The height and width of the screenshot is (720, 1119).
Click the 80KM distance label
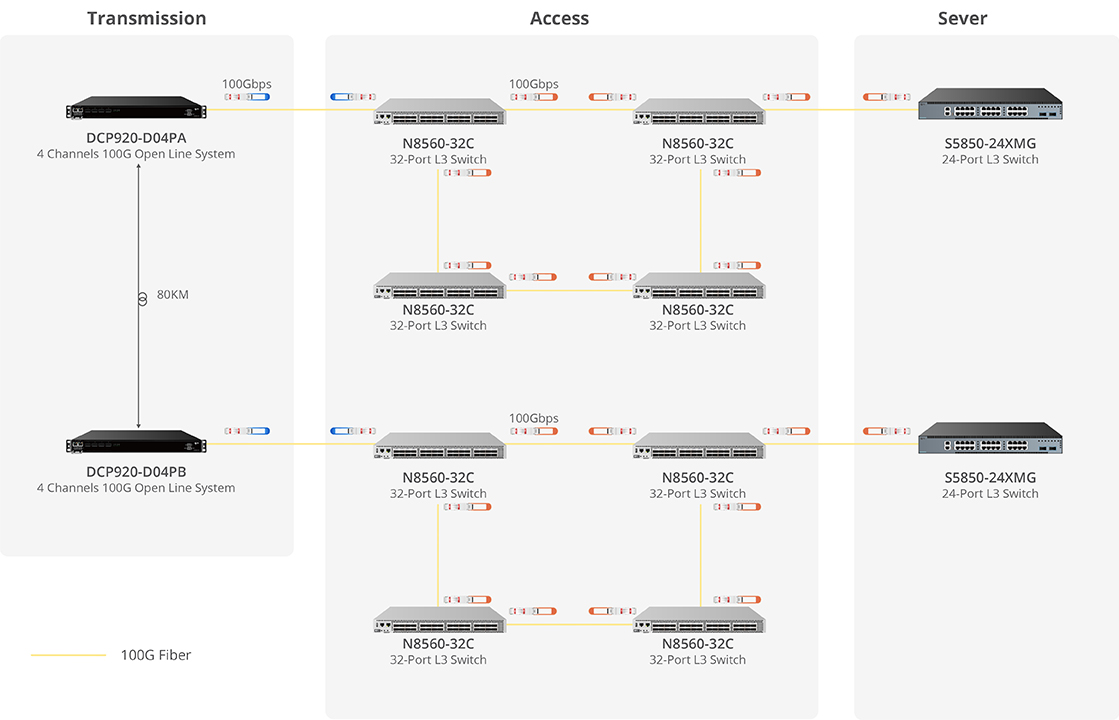[x=173, y=296]
